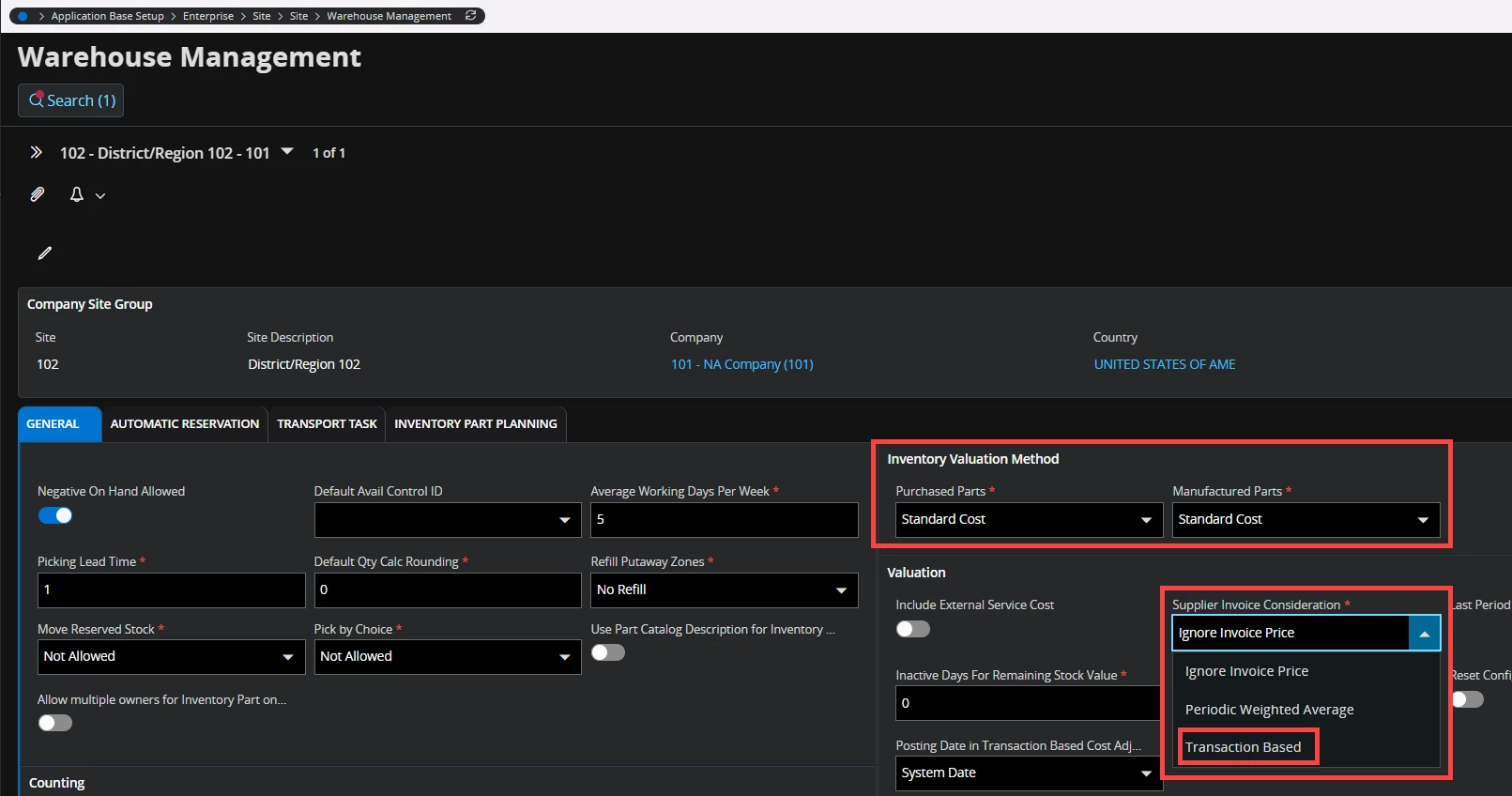
Task: Switch to the Automatic Reservation tab
Action: [185, 424]
